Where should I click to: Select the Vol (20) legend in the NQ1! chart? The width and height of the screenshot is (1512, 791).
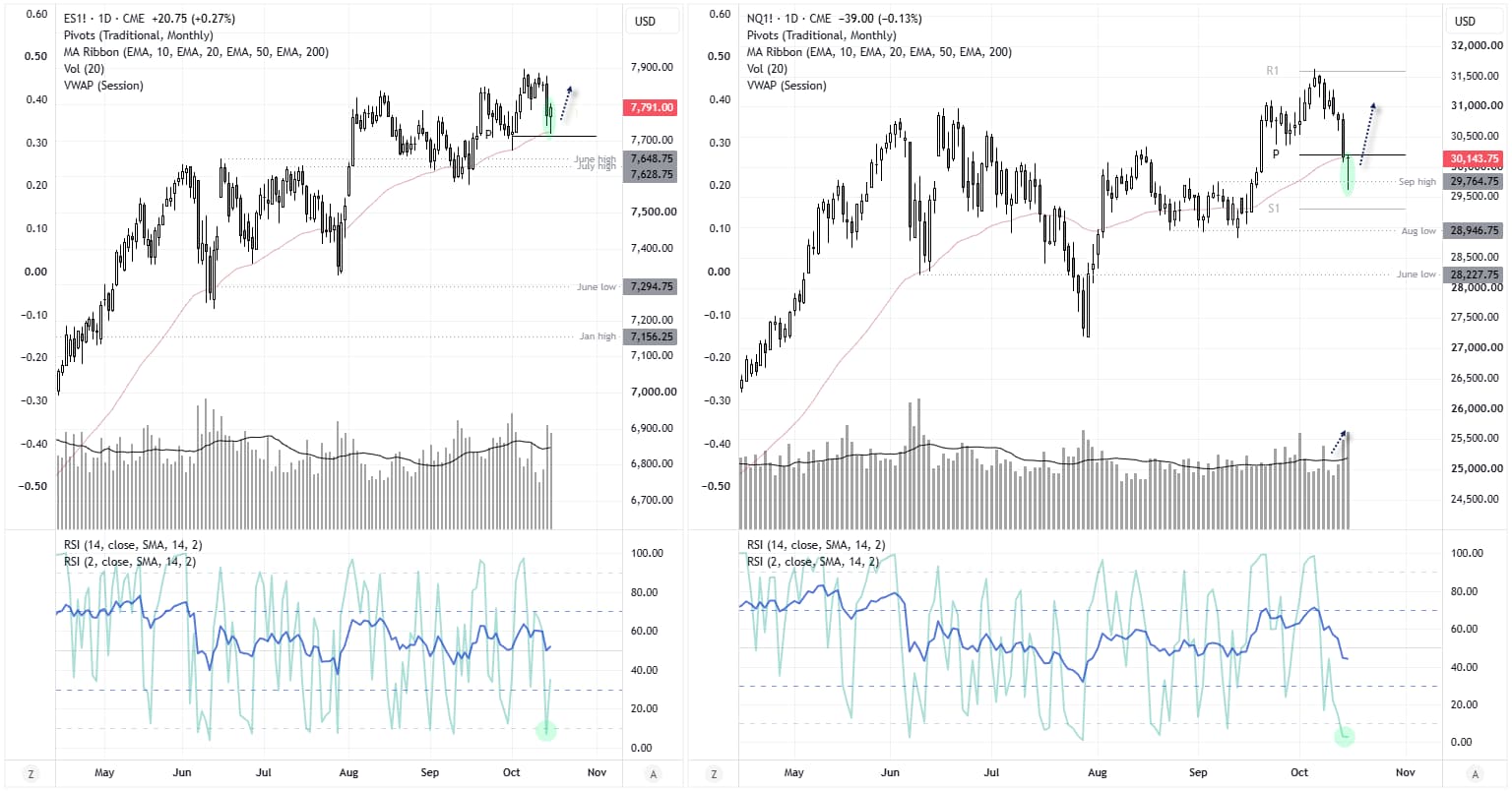pos(768,69)
